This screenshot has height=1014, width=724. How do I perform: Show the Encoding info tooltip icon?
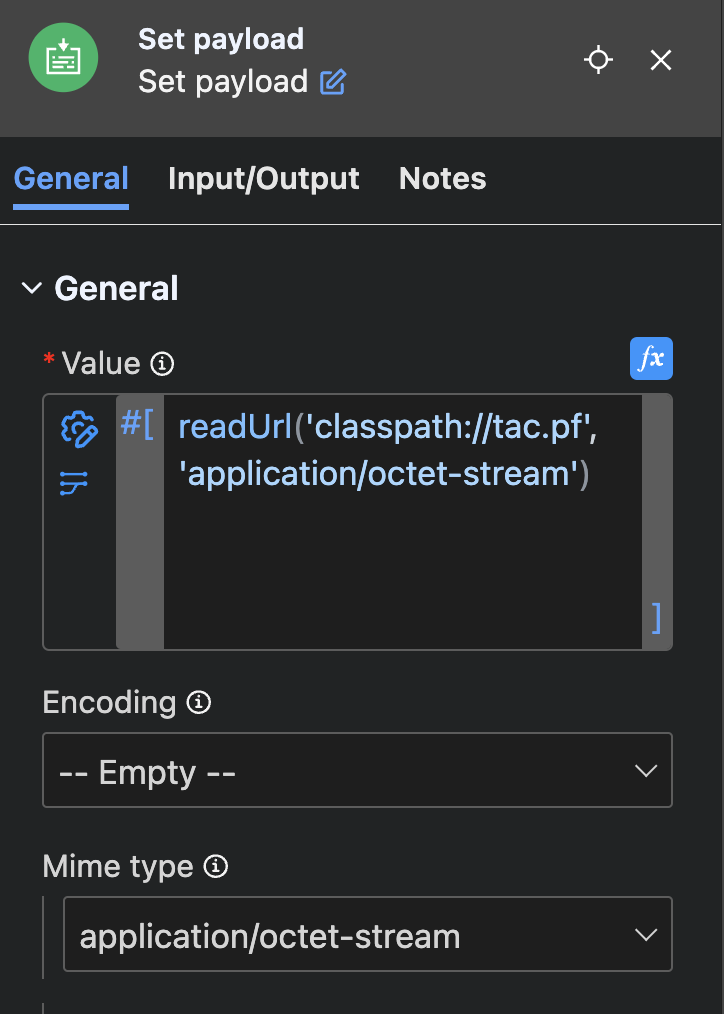pyautogui.click(x=199, y=703)
